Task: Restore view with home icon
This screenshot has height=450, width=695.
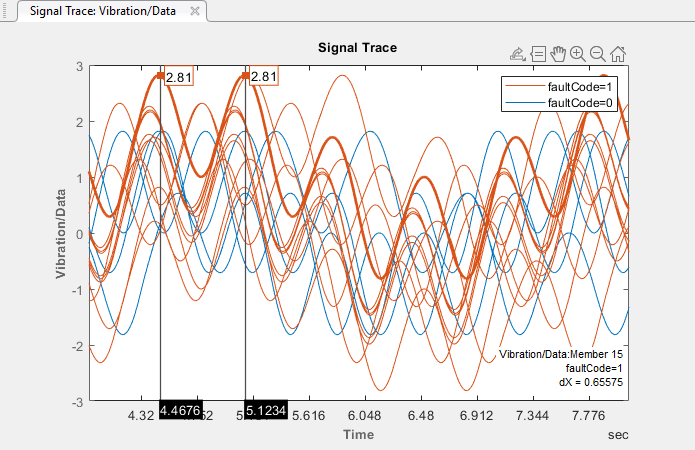Action: coord(618,54)
